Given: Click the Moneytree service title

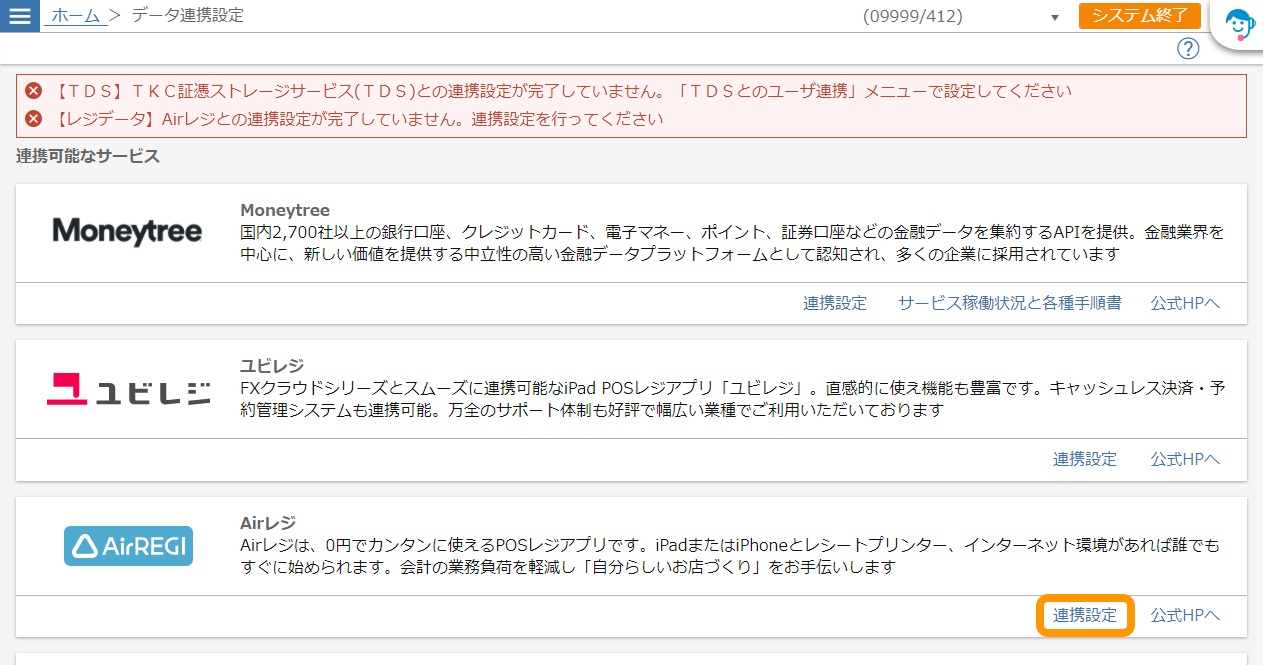Looking at the screenshot, I should pyautogui.click(x=285, y=210).
